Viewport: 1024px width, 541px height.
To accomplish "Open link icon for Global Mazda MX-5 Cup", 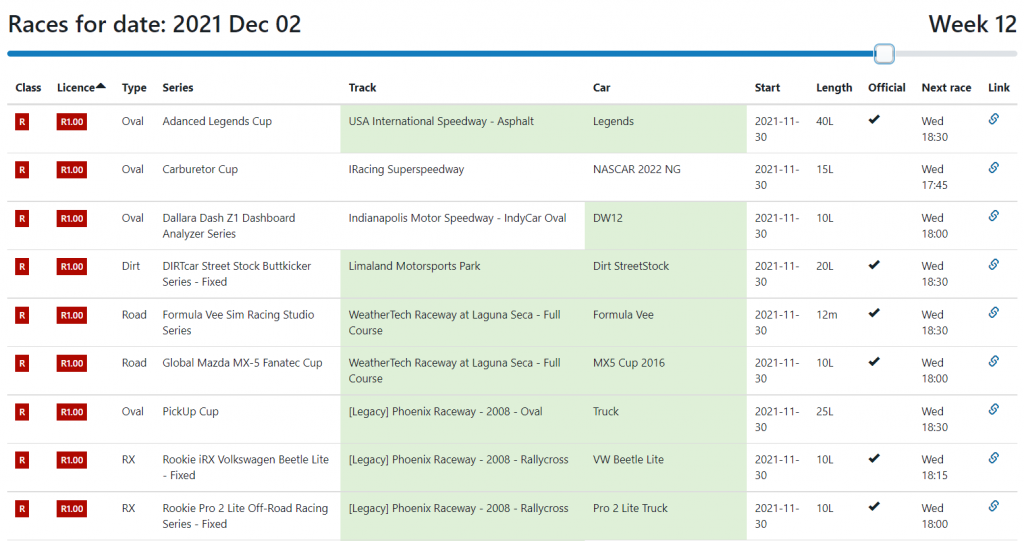I will click(x=993, y=361).
